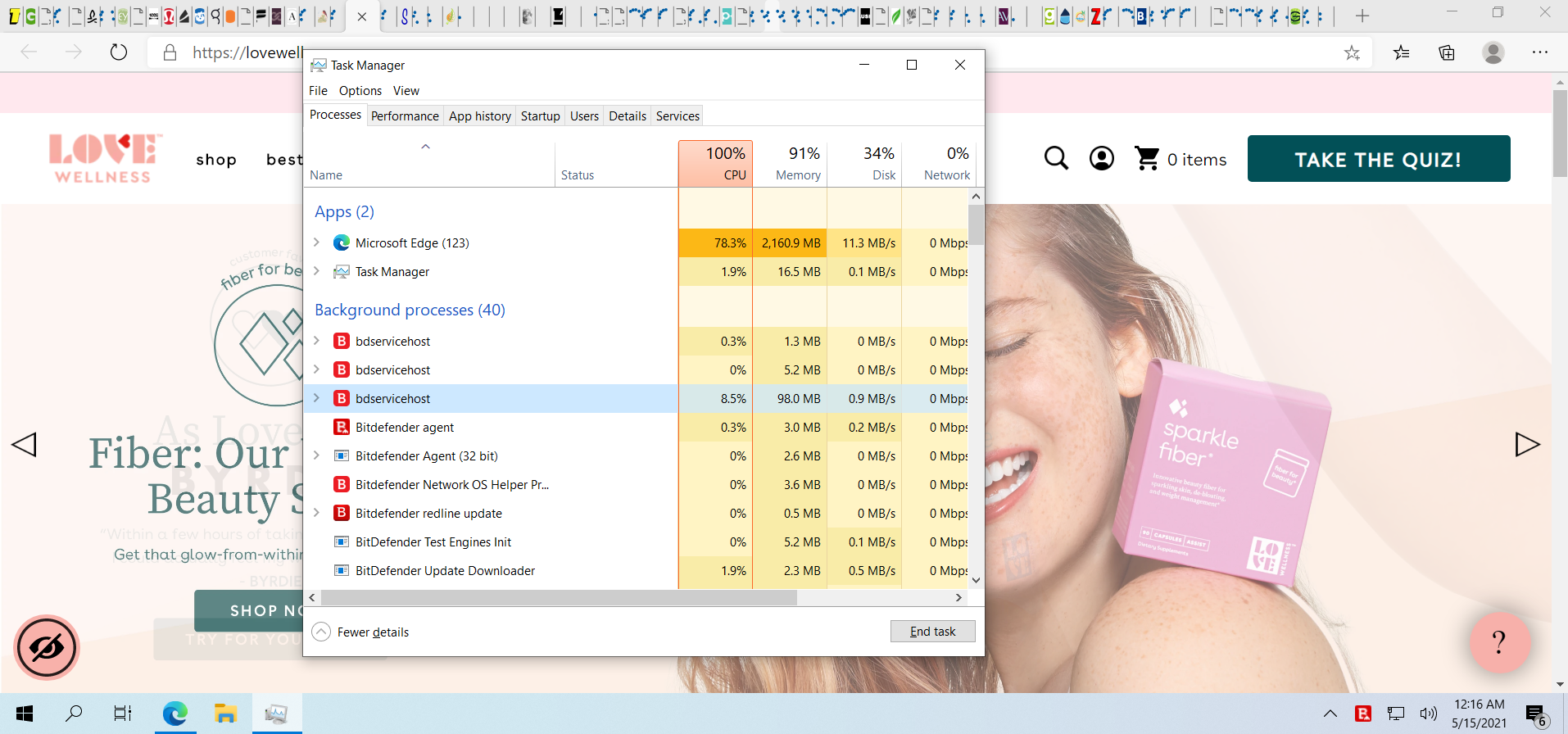Click the browser refresh icon
Screen dimensions: 1568x734
119,52
